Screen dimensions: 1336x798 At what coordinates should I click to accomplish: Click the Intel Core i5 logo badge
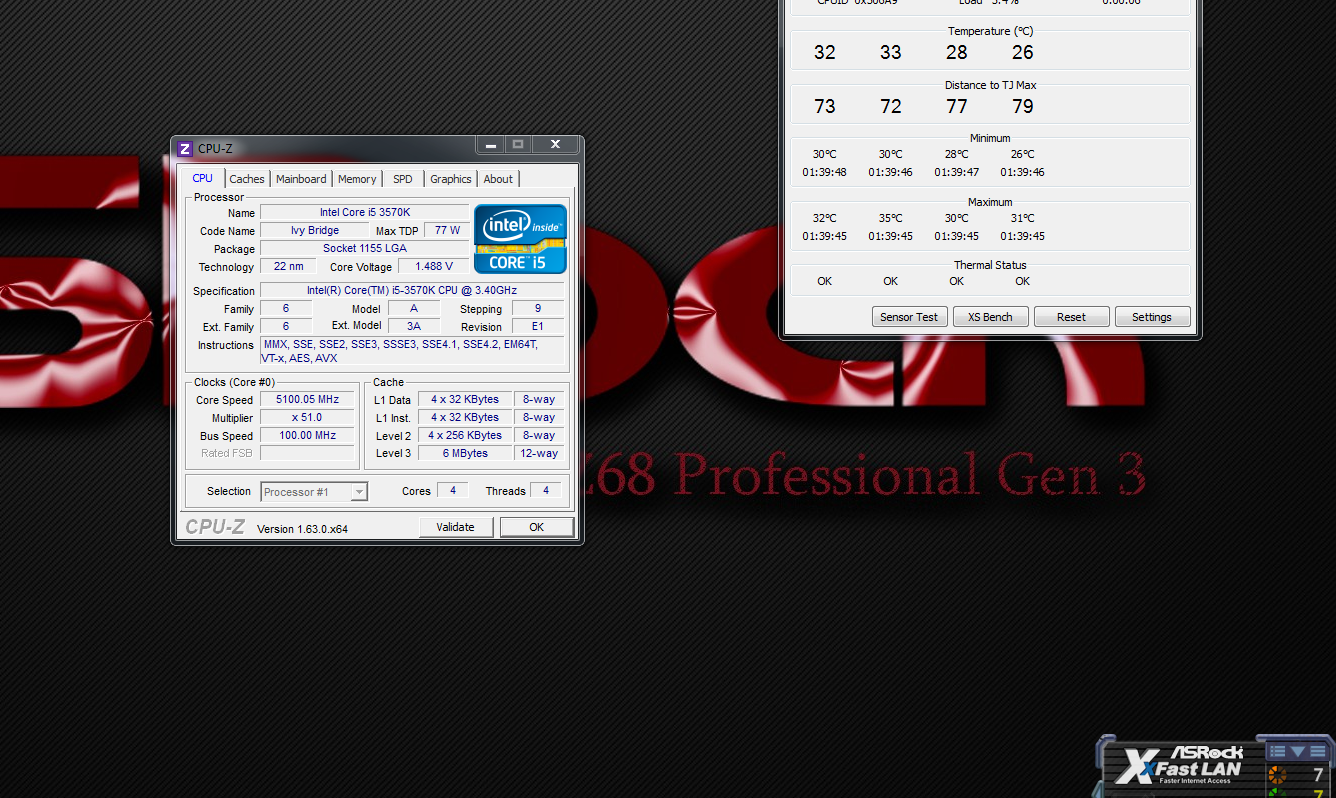[520, 239]
